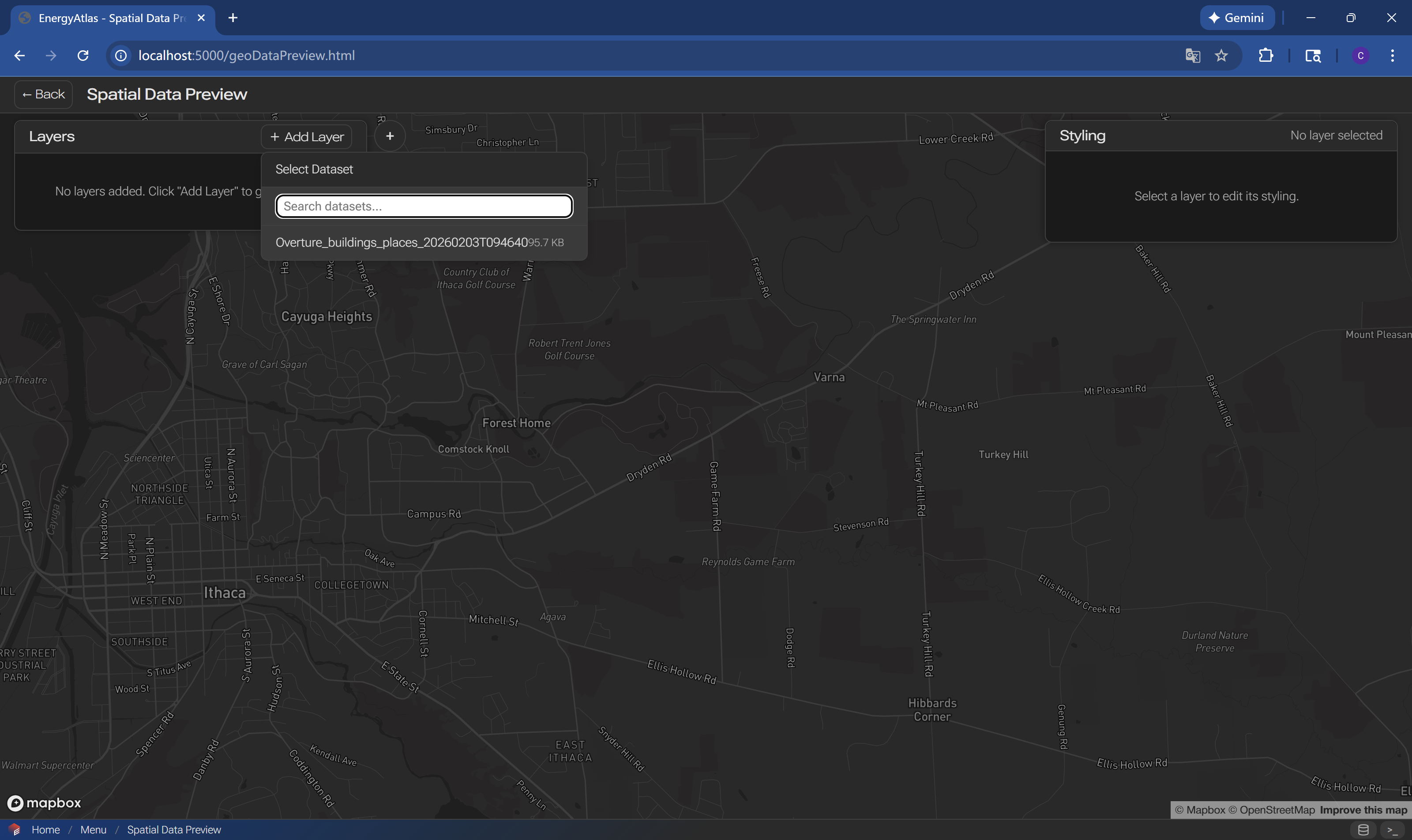Open the browser extensions puzzle icon
This screenshot has width=1412, height=840.
point(1266,55)
